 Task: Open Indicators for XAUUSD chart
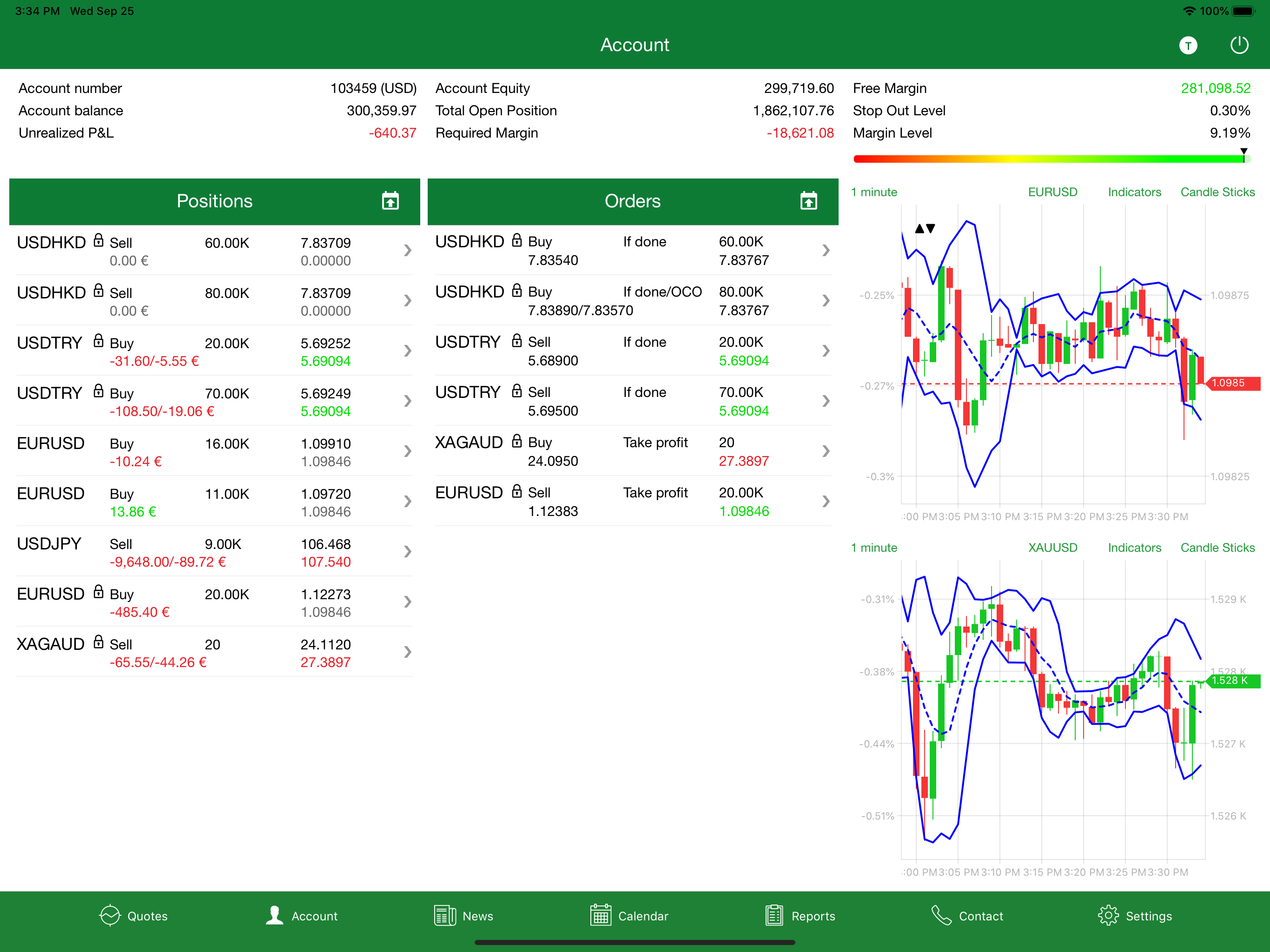point(1135,548)
